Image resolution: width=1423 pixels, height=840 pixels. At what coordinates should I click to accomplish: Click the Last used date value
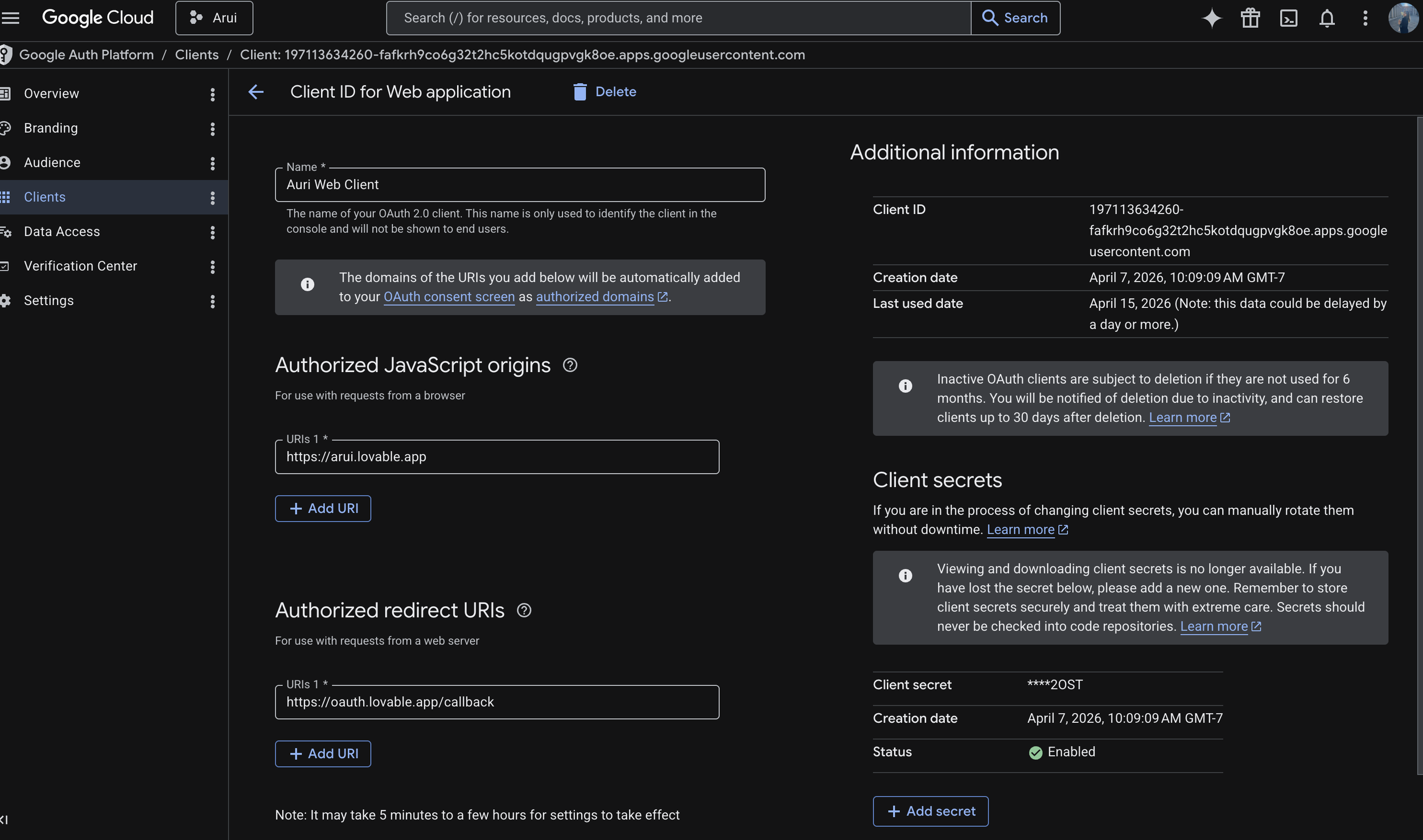(x=1238, y=314)
